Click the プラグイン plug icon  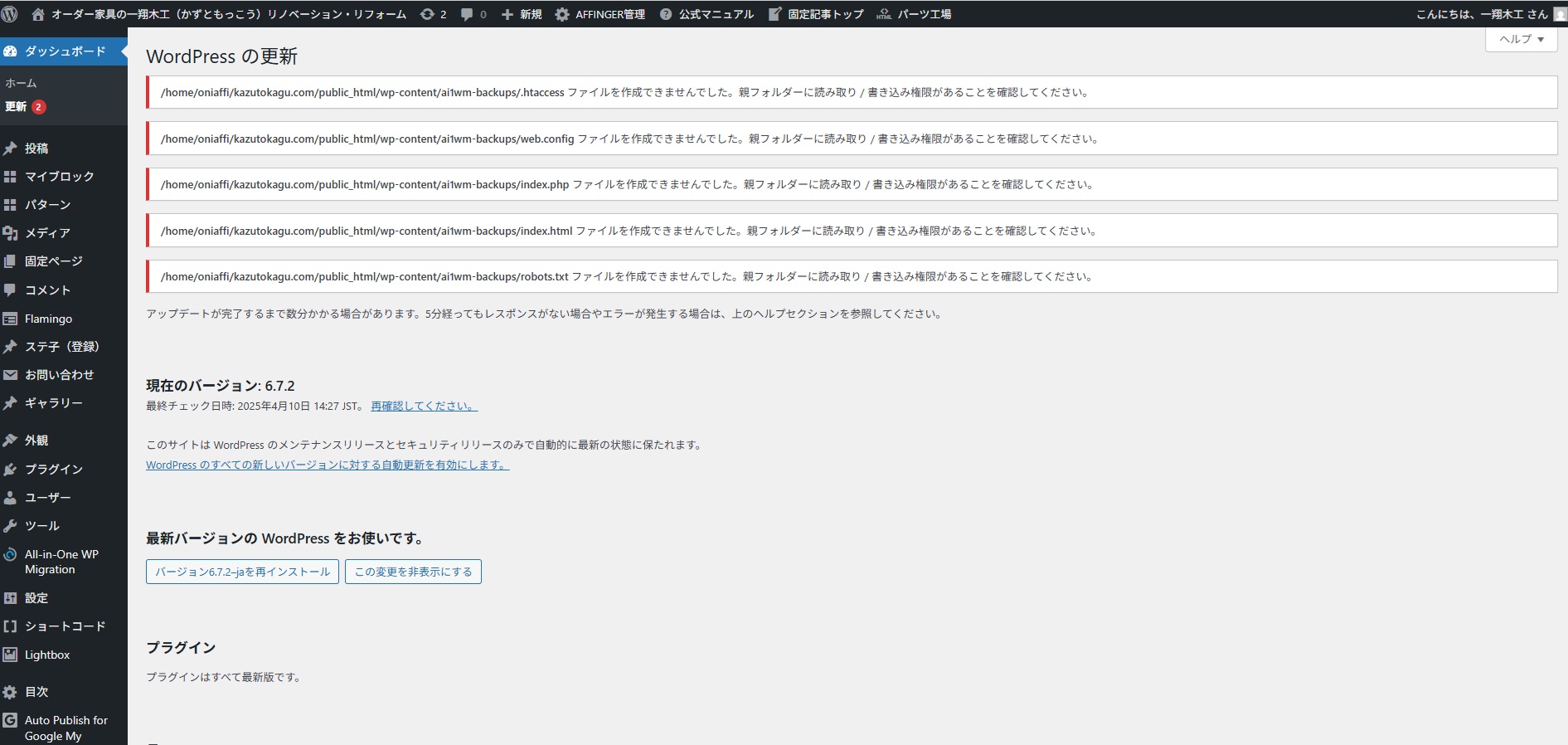tap(10, 470)
